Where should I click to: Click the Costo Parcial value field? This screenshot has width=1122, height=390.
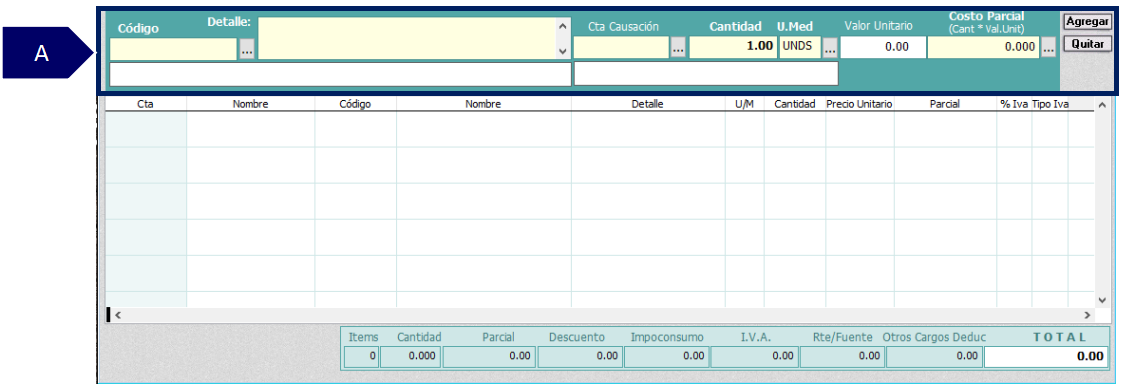983,48
